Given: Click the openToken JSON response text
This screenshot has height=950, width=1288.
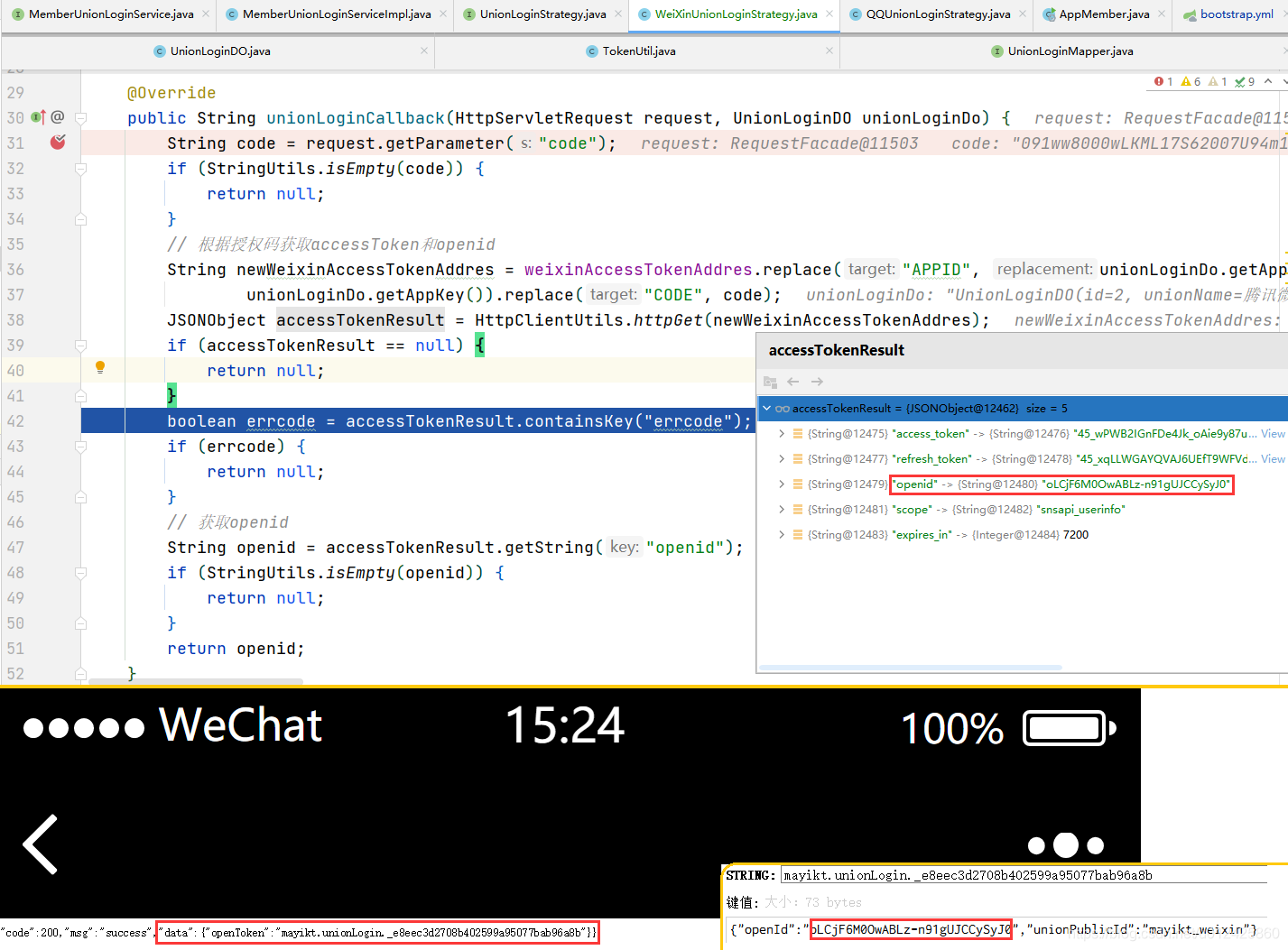Looking at the screenshot, I should coord(377,933).
